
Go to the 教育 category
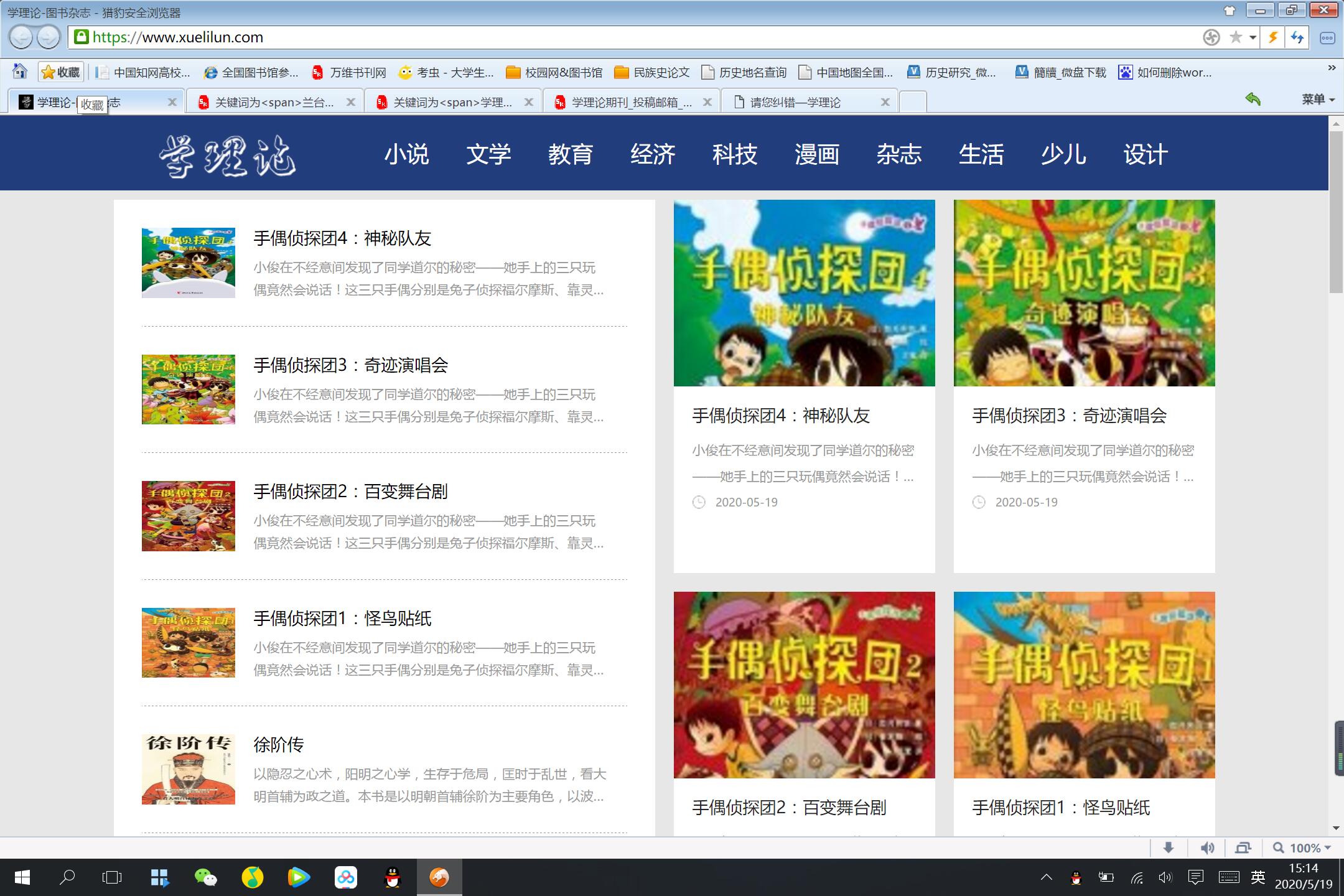(571, 154)
